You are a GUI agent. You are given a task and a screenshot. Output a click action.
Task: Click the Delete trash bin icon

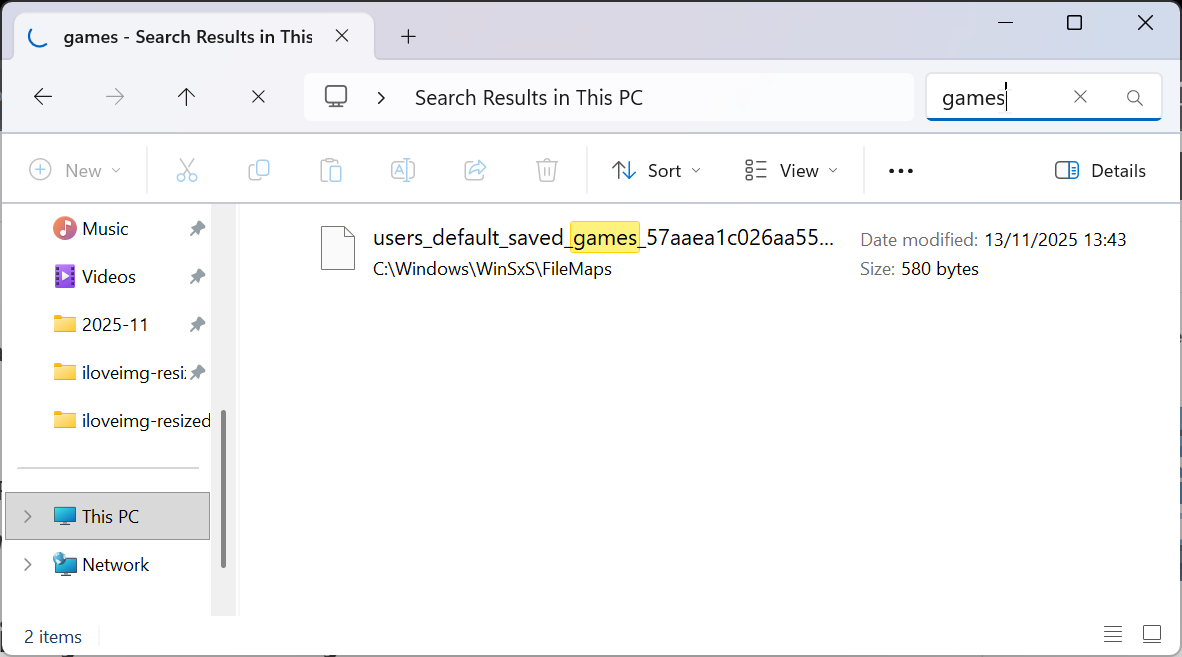(x=547, y=170)
